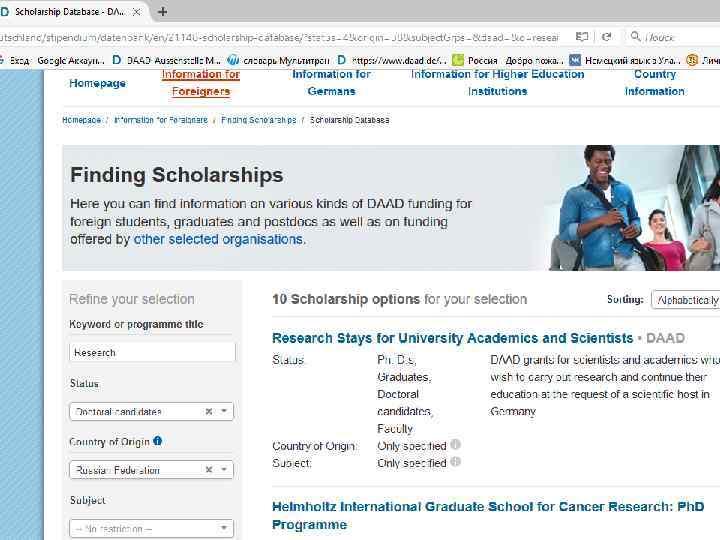720x540 pixels.
Task: Open a new browser tab
Action: [x=163, y=12]
